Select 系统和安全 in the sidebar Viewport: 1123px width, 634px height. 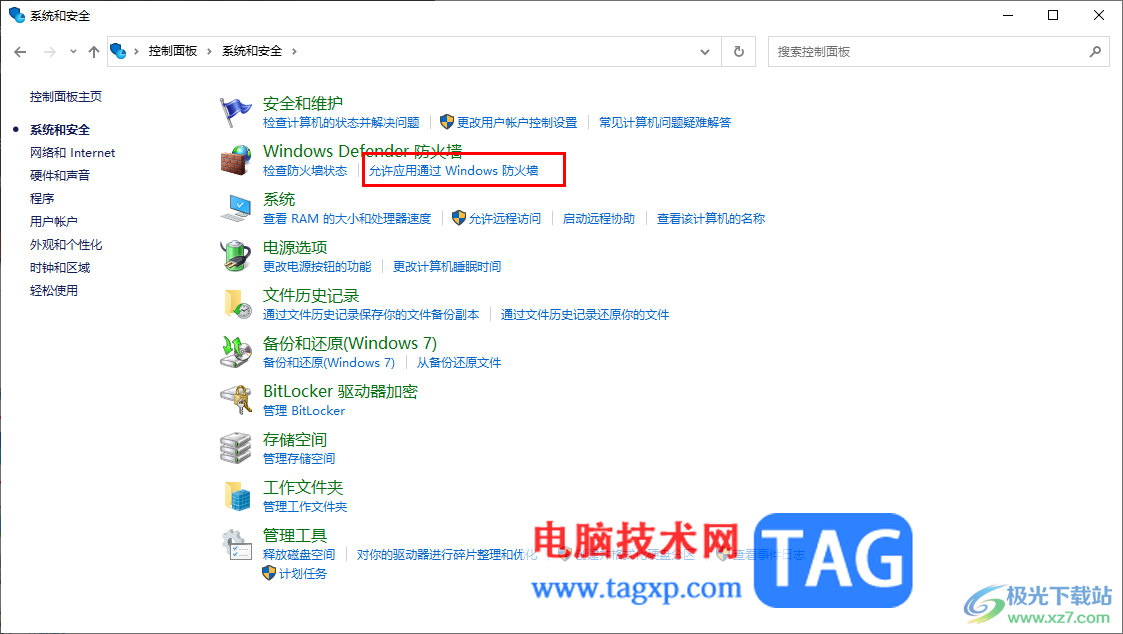60,130
